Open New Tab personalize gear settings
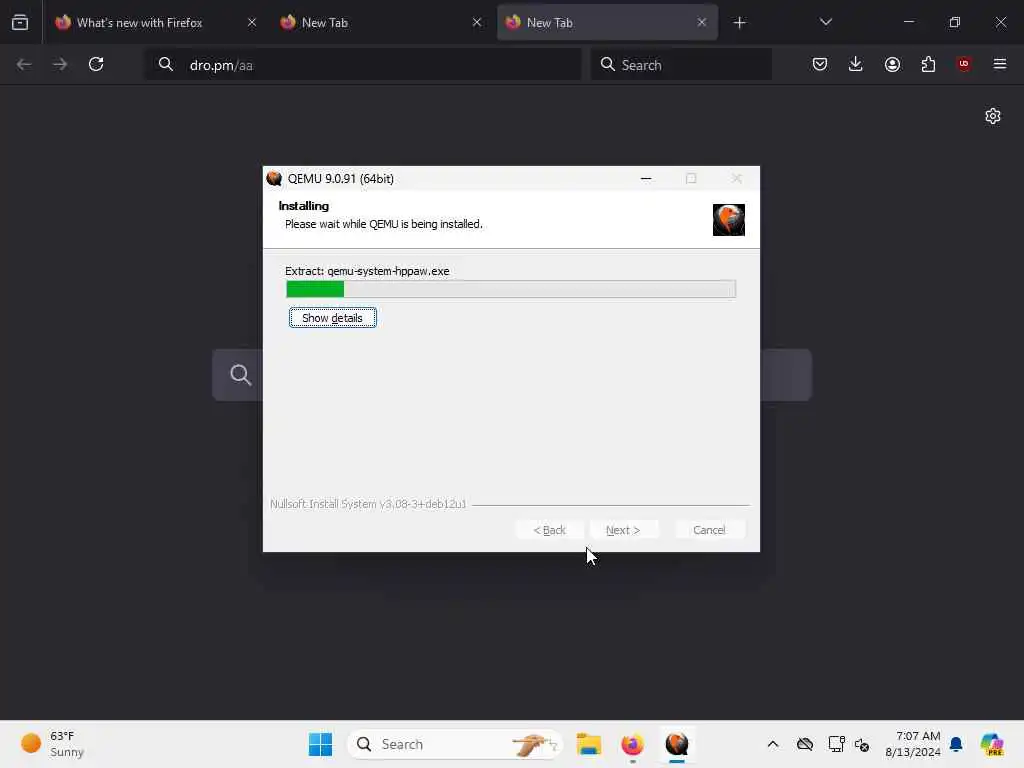Viewport: 1024px width, 768px height. click(993, 116)
